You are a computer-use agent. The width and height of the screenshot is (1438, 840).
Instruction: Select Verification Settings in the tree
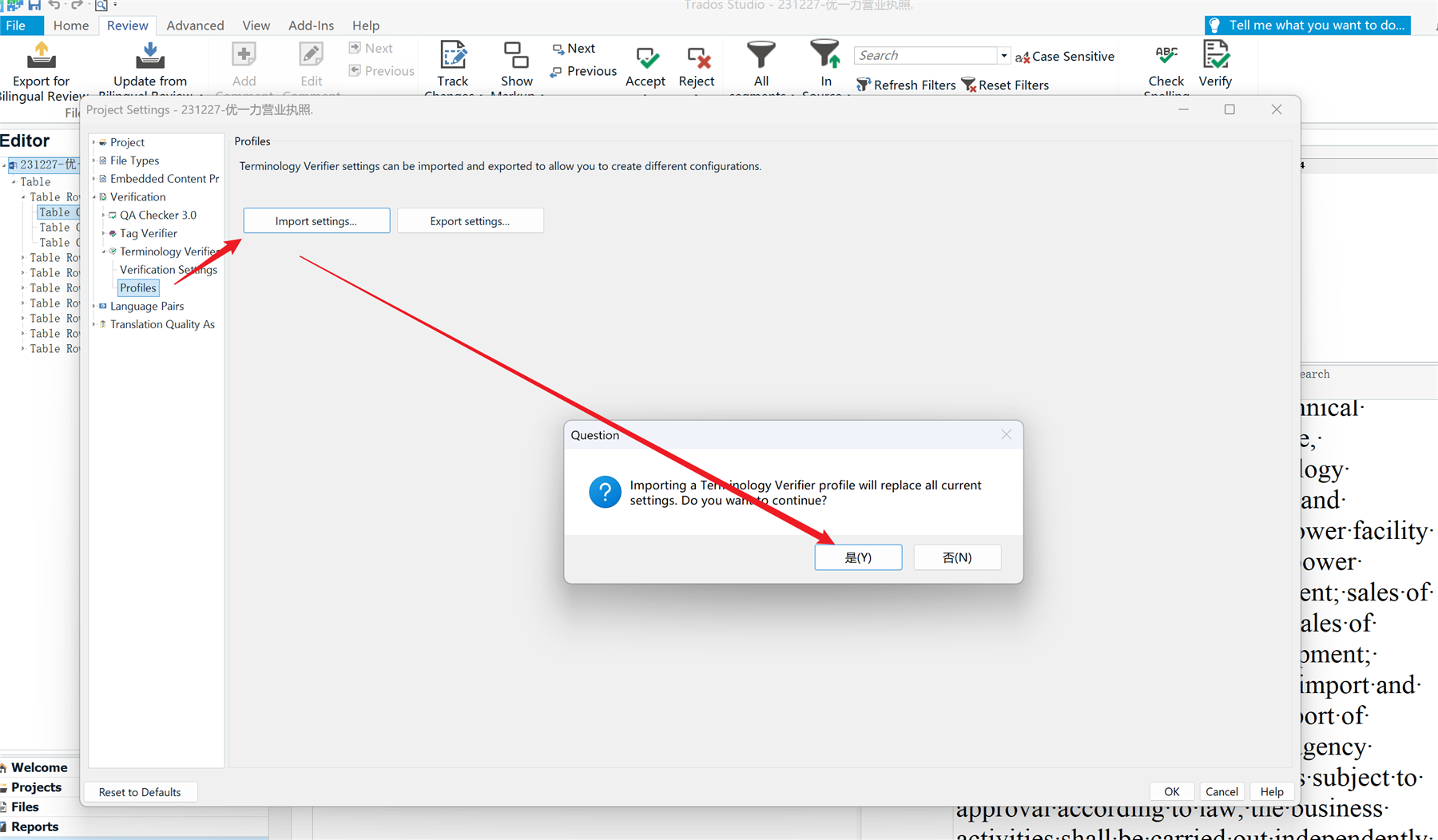coord(168,270)
